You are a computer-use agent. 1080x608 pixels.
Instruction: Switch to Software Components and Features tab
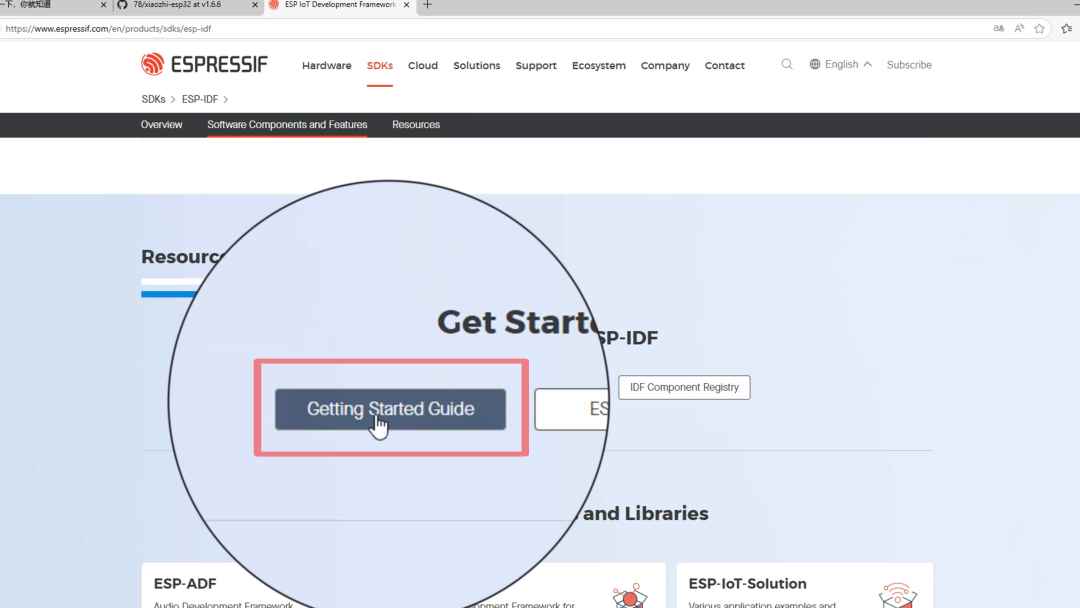pyautogui.click(x=287, y=125)
